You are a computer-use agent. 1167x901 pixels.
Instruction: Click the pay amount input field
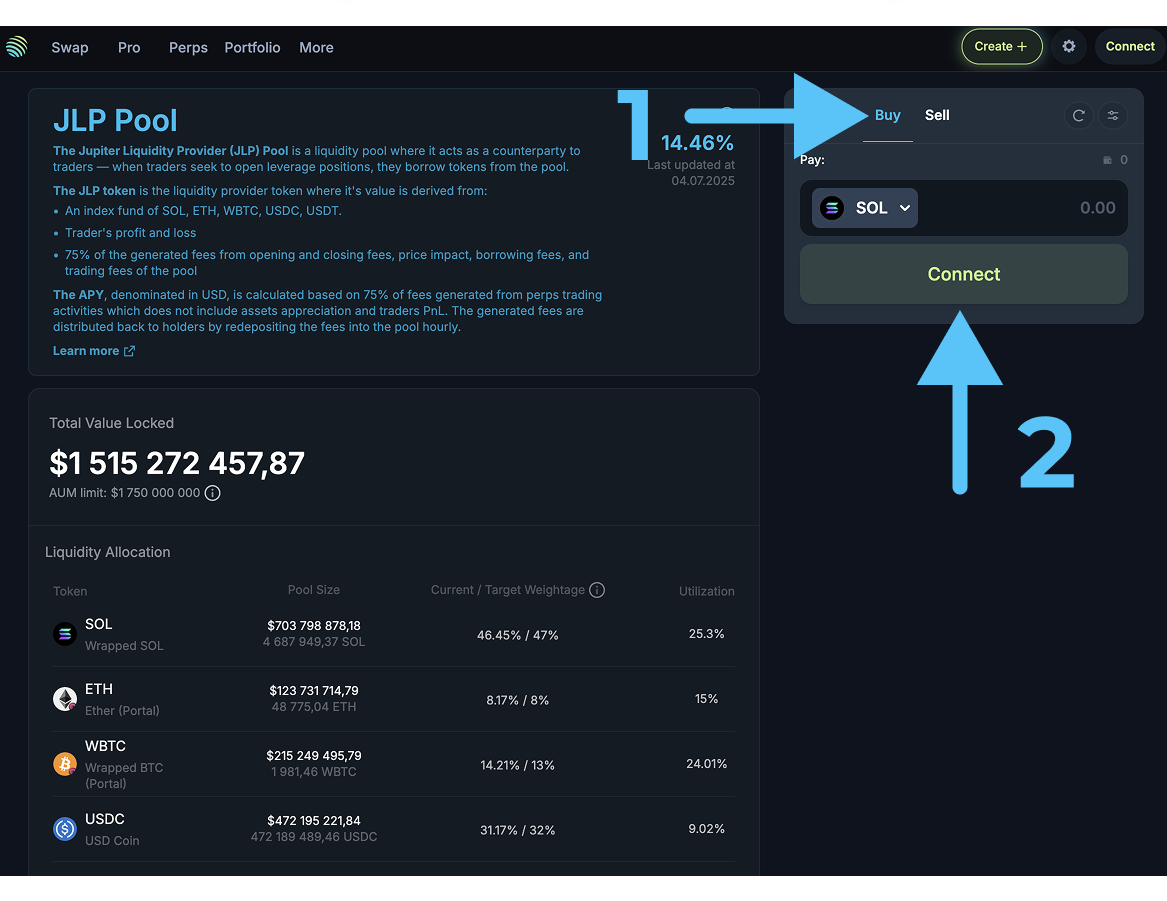[1030, 208]
